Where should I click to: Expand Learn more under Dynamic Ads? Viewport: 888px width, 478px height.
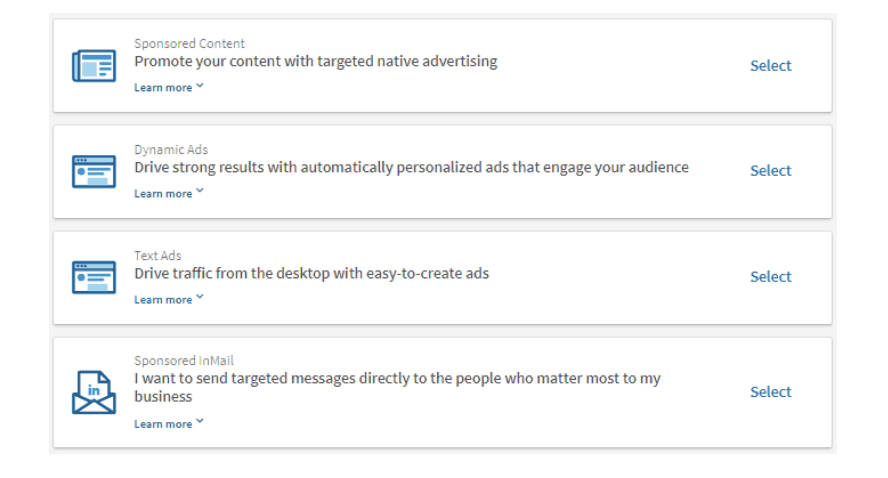pyautogui.click(x=169, y=193)
